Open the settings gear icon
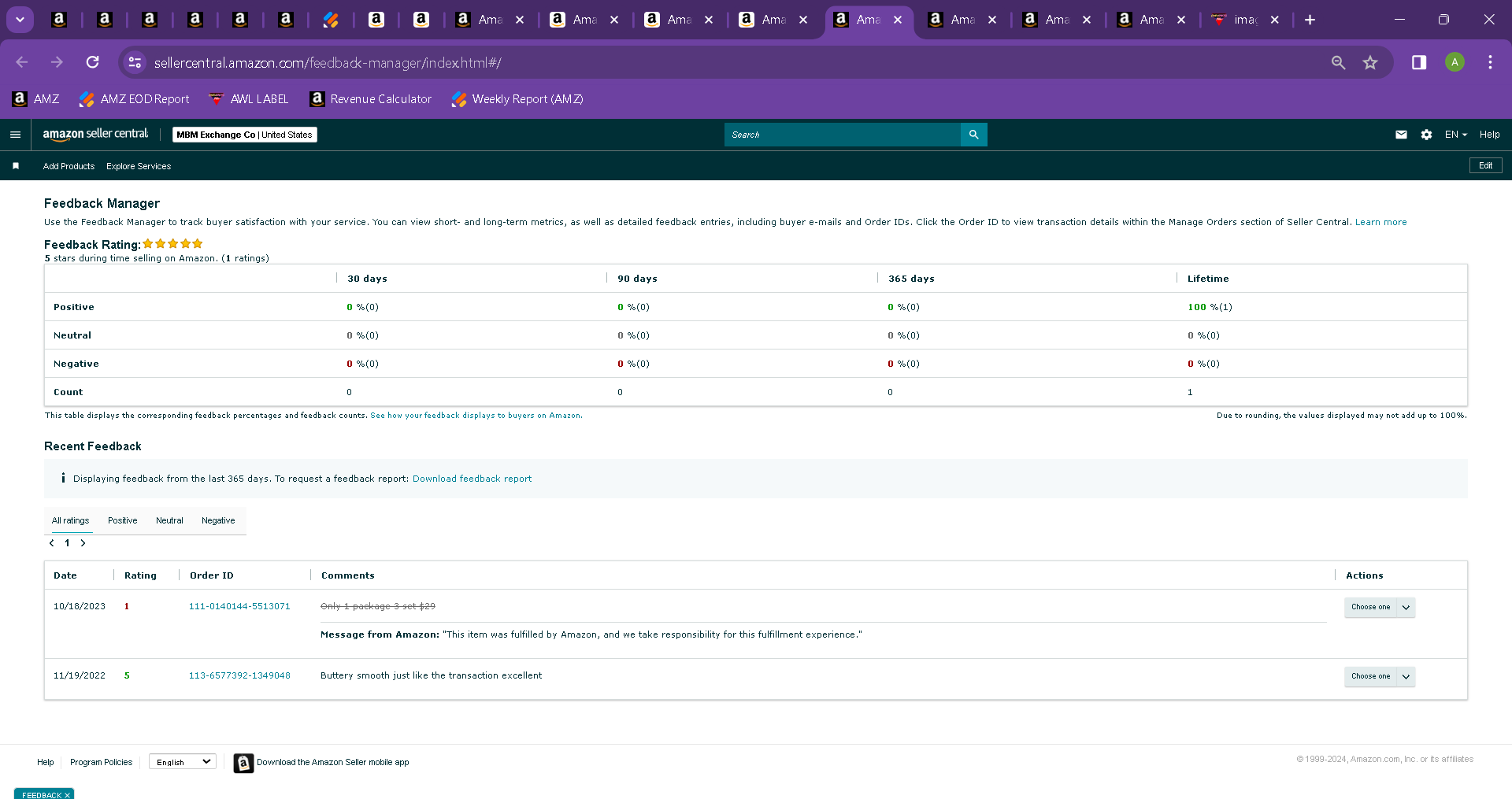The height and width of the screenshot is (799, 1512). click(x=1426, y=135)
